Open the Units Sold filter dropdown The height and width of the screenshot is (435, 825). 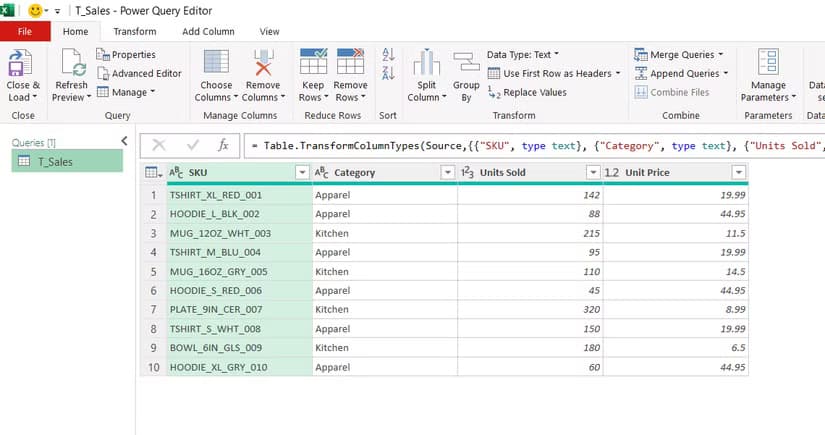point(593,173)
